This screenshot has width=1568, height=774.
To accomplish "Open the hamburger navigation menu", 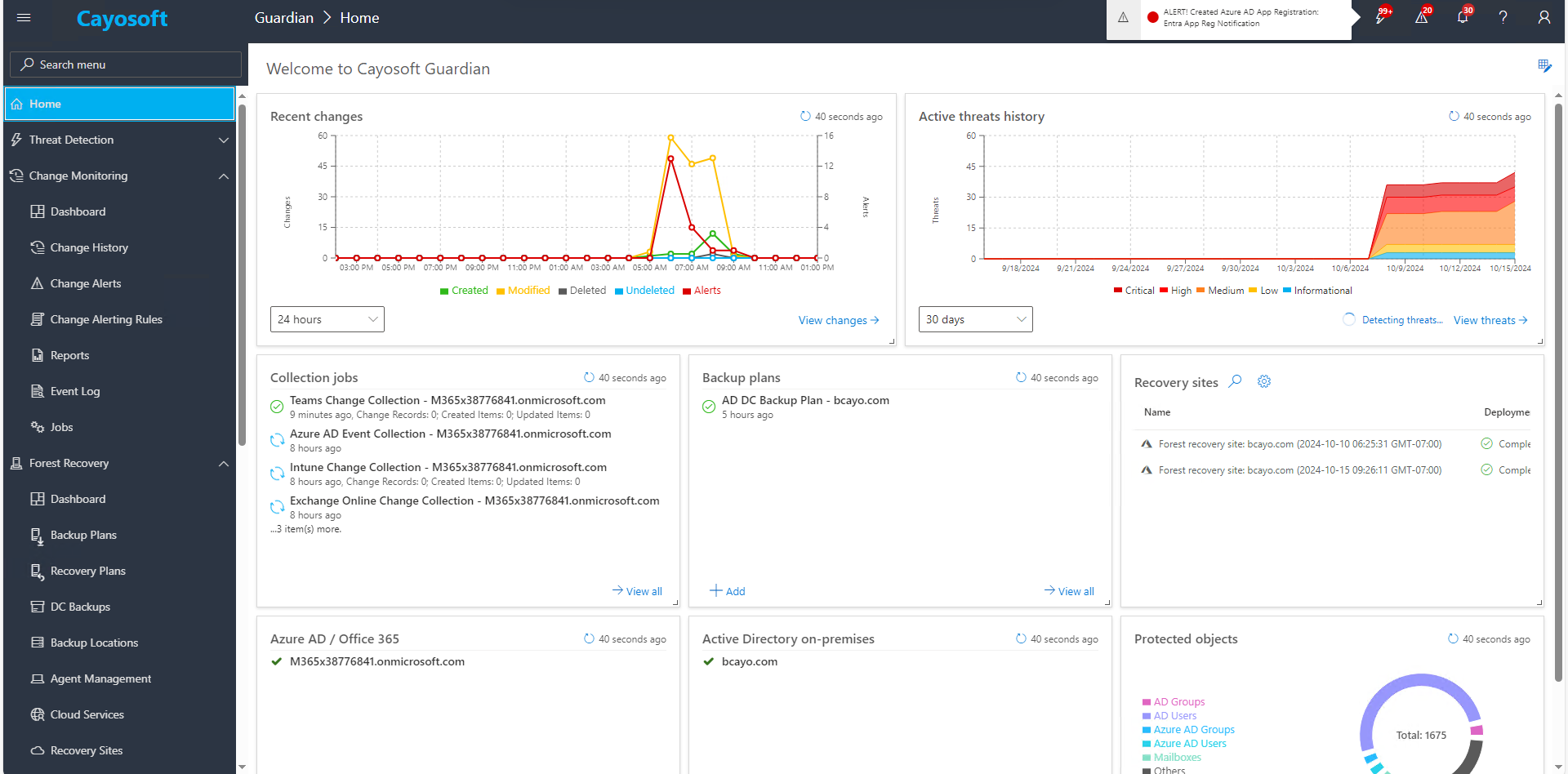I will [x=24, y=17].
